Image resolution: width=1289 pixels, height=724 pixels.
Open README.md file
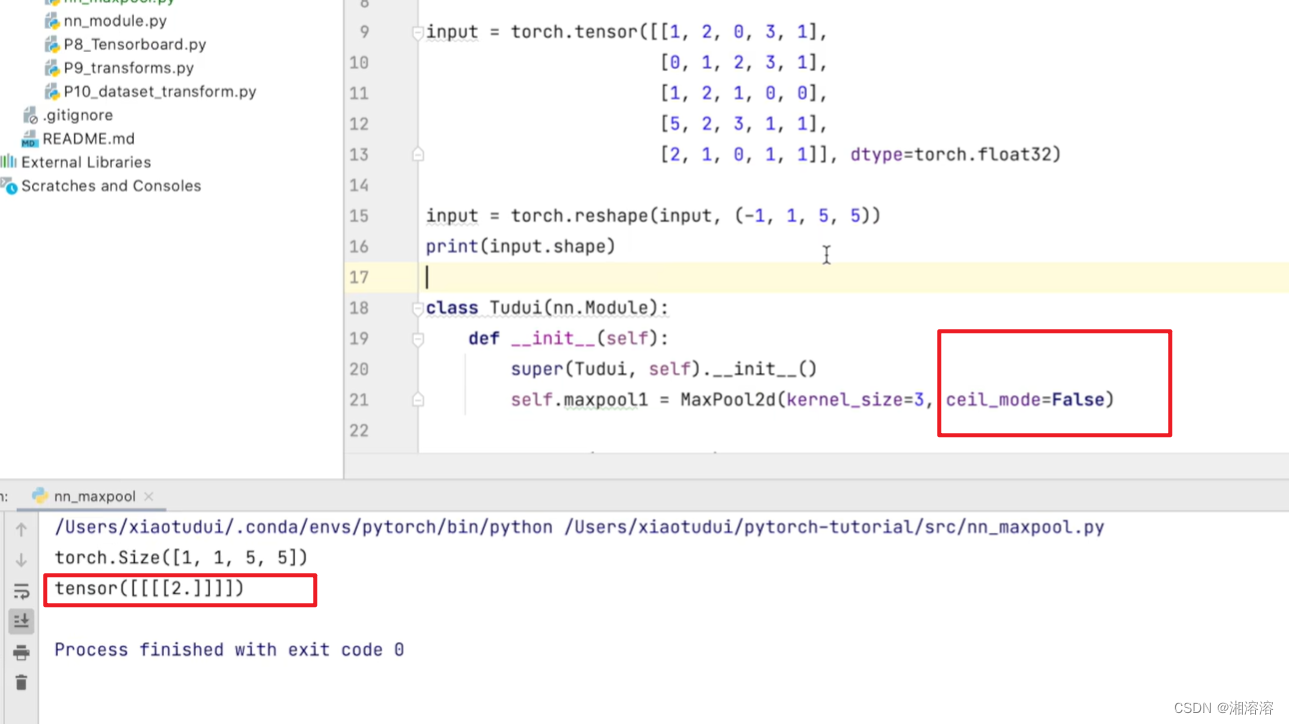(x=88, y=139)
